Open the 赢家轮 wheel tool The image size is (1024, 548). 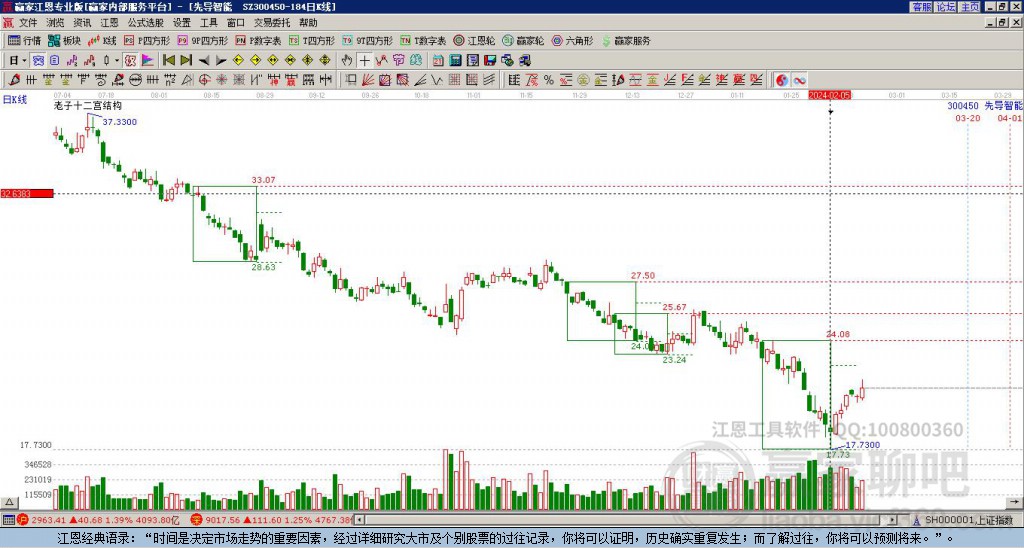[x=523, y=40]
